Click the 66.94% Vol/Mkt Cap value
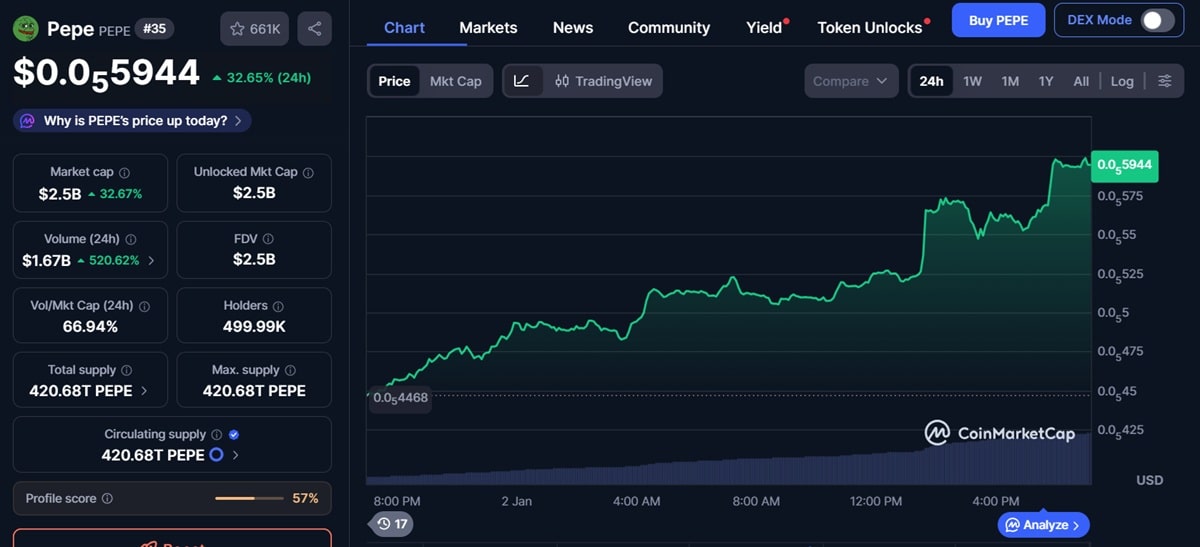The height and width of the screenshot is (547, 1200). [89, 326]
